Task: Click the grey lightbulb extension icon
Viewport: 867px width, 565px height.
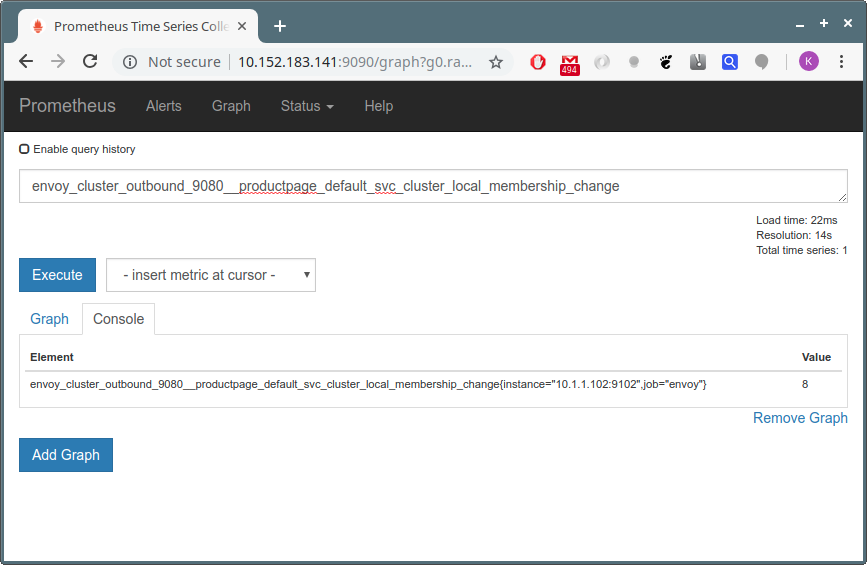Action: (634, 62)
